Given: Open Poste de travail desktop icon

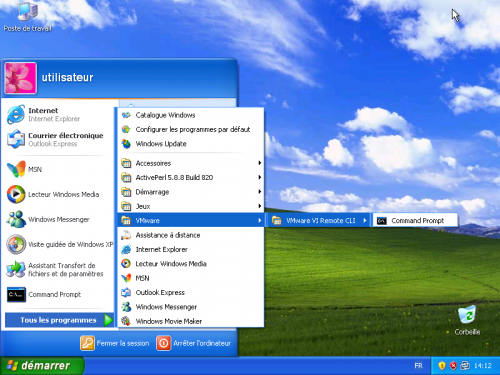Looking at the screenshot, I should pos(27,17).
